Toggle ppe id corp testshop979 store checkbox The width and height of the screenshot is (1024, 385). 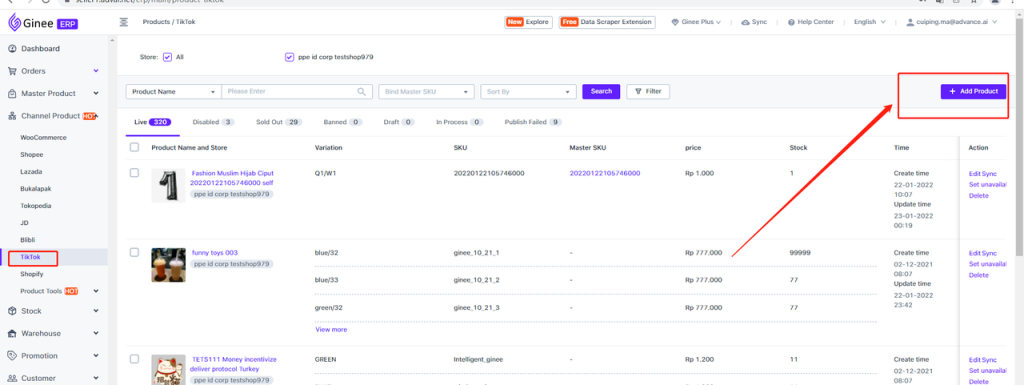pyautogui.click(x=289, y=57)
